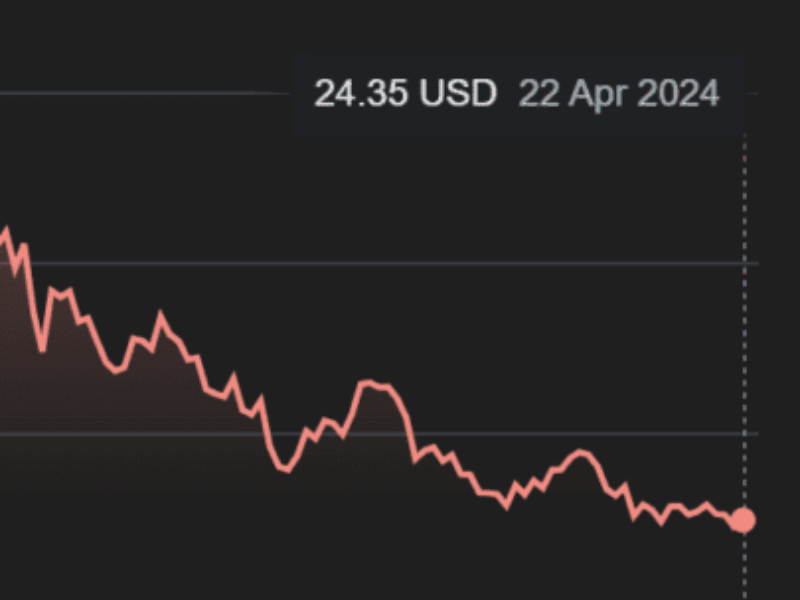
Task: Click the 22 Apr 2024 date label
Action: pos(618,94)
